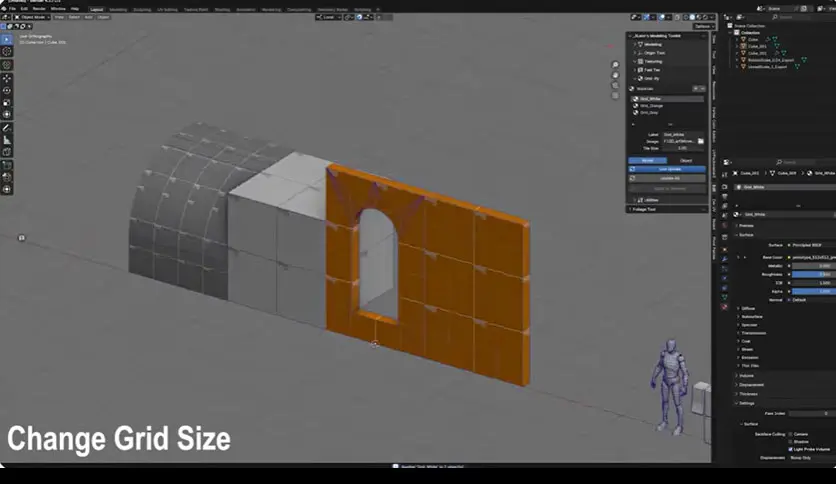The width and height of the screenshot is (836, 484).
Task: Click the Label field Grid_White
Action: [x=683, y=134]
